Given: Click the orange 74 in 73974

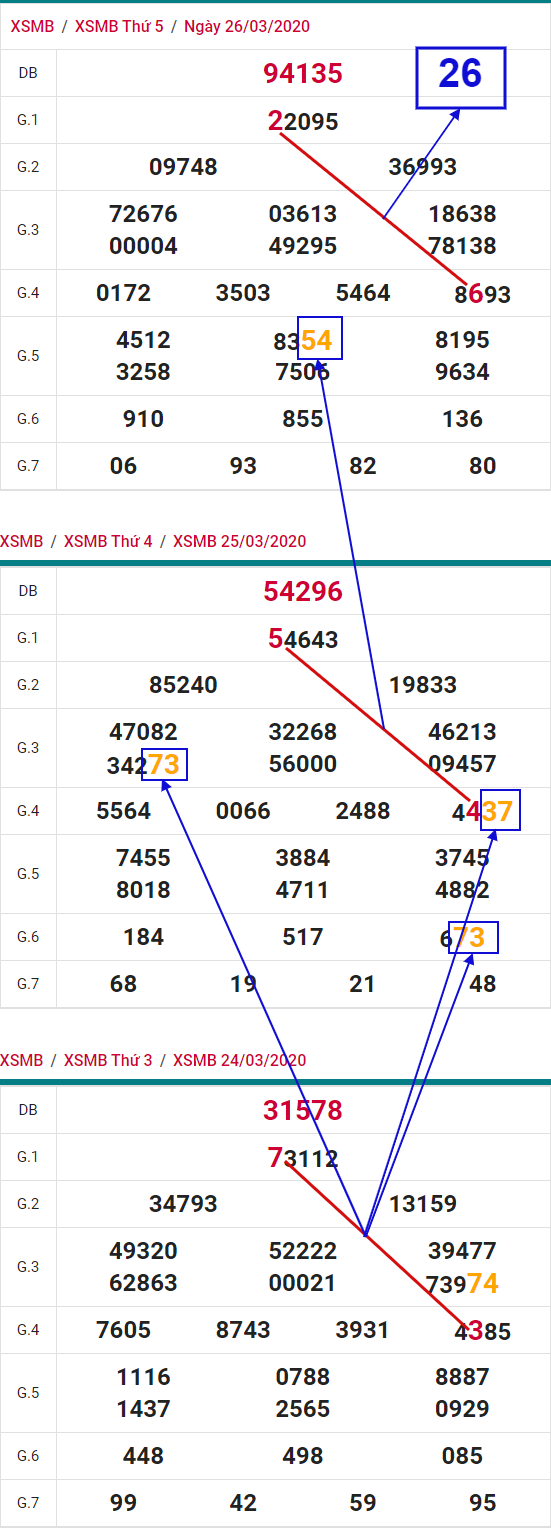Looking at the screenshot, I should click(x=483, y=1283).
